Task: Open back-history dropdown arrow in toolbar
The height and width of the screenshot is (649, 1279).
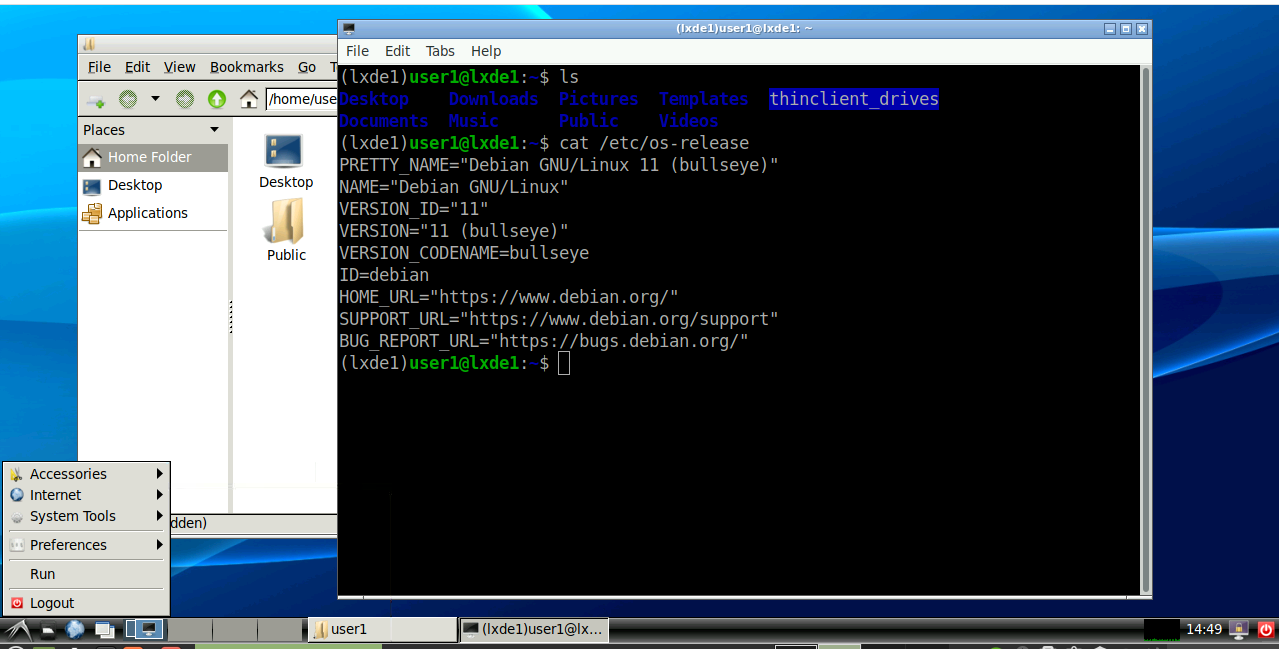Action: point(155,99)
